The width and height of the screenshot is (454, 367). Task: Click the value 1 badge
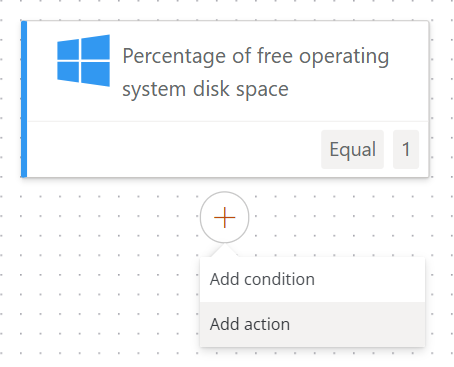[406, 149]
